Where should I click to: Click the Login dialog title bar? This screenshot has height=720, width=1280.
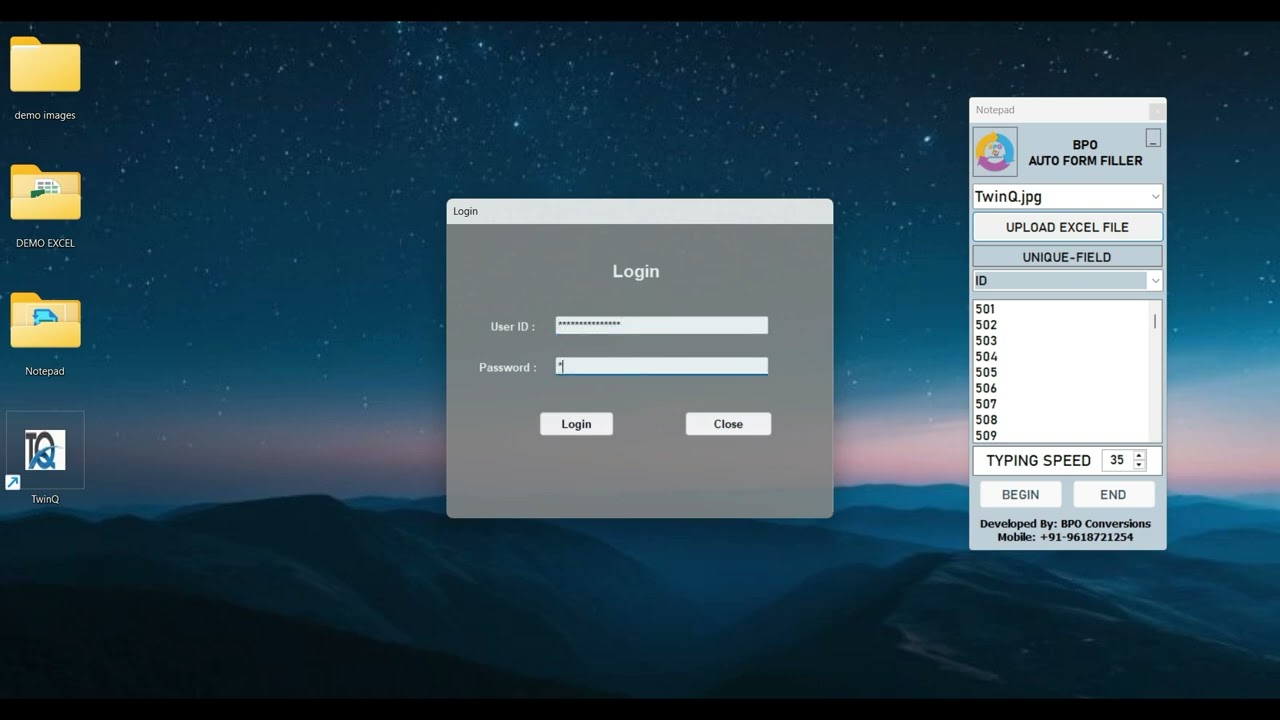coord(639,211)
